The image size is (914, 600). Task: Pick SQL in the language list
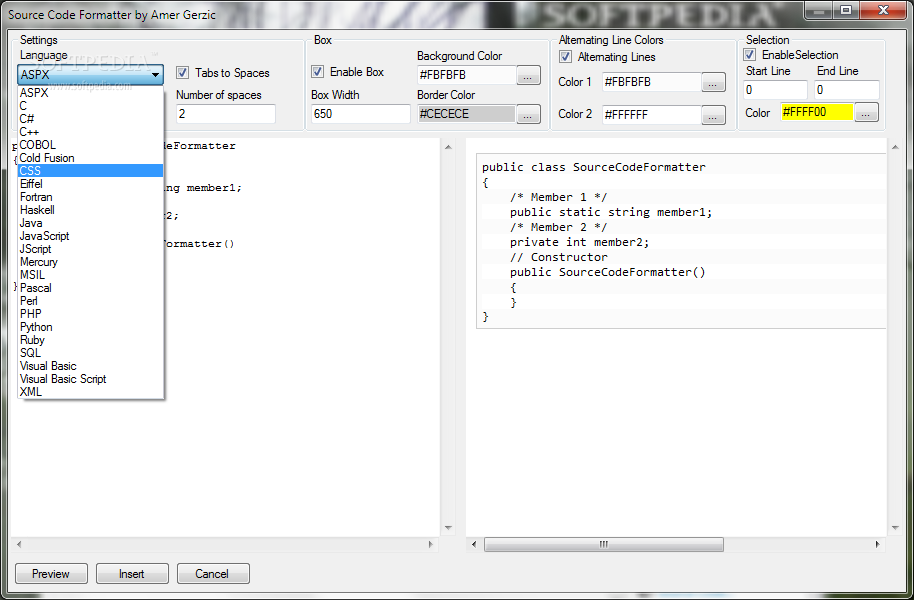(90, 353)
